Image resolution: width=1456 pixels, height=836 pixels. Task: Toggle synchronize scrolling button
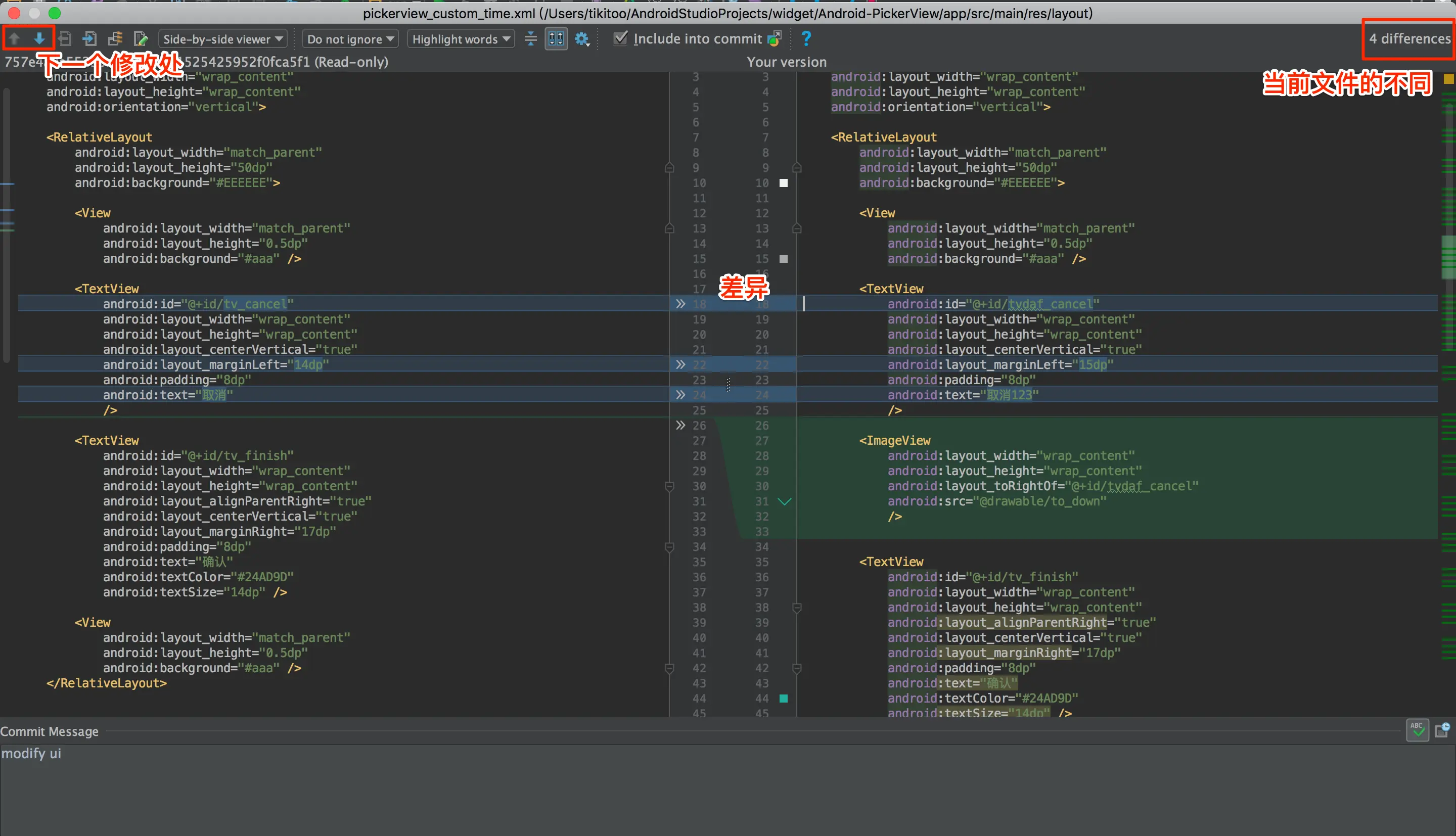coord(556,38)
